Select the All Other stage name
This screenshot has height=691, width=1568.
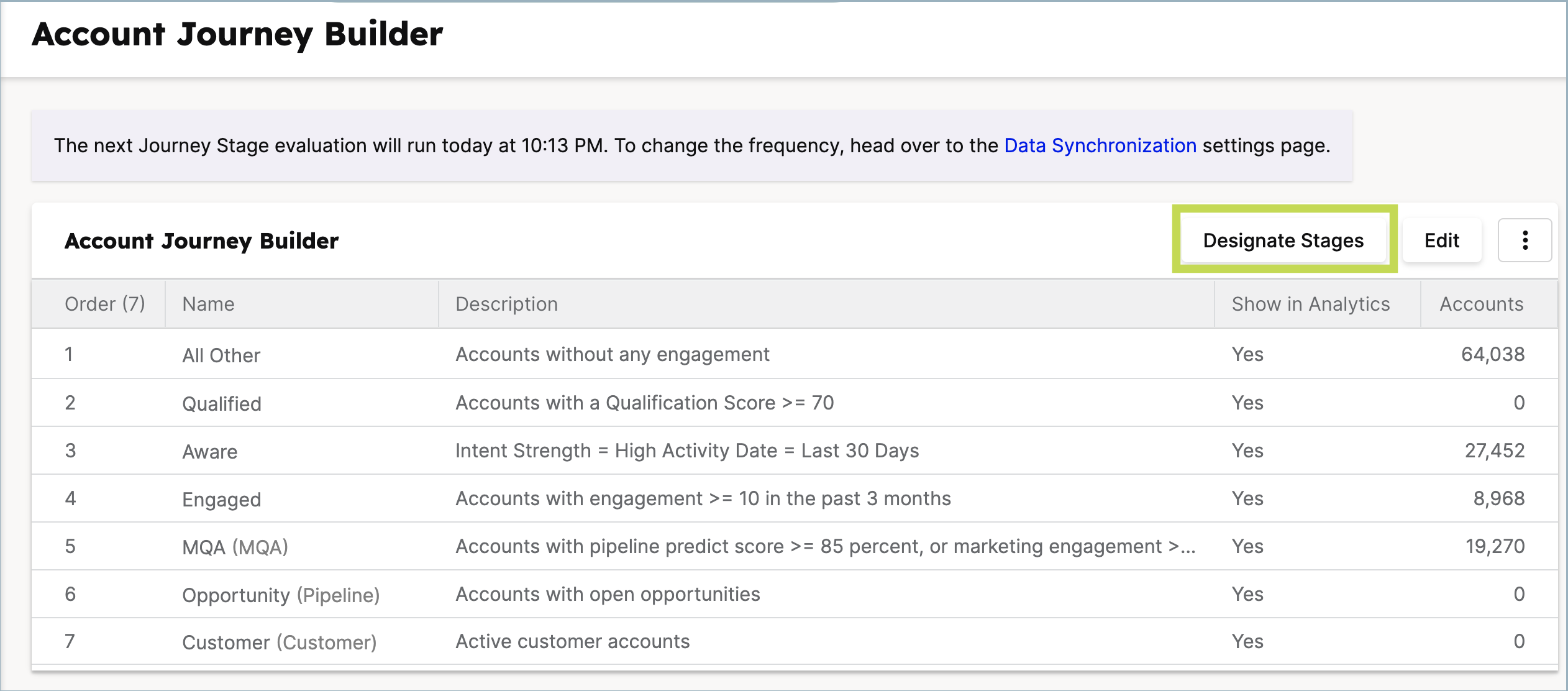[221, 355]
